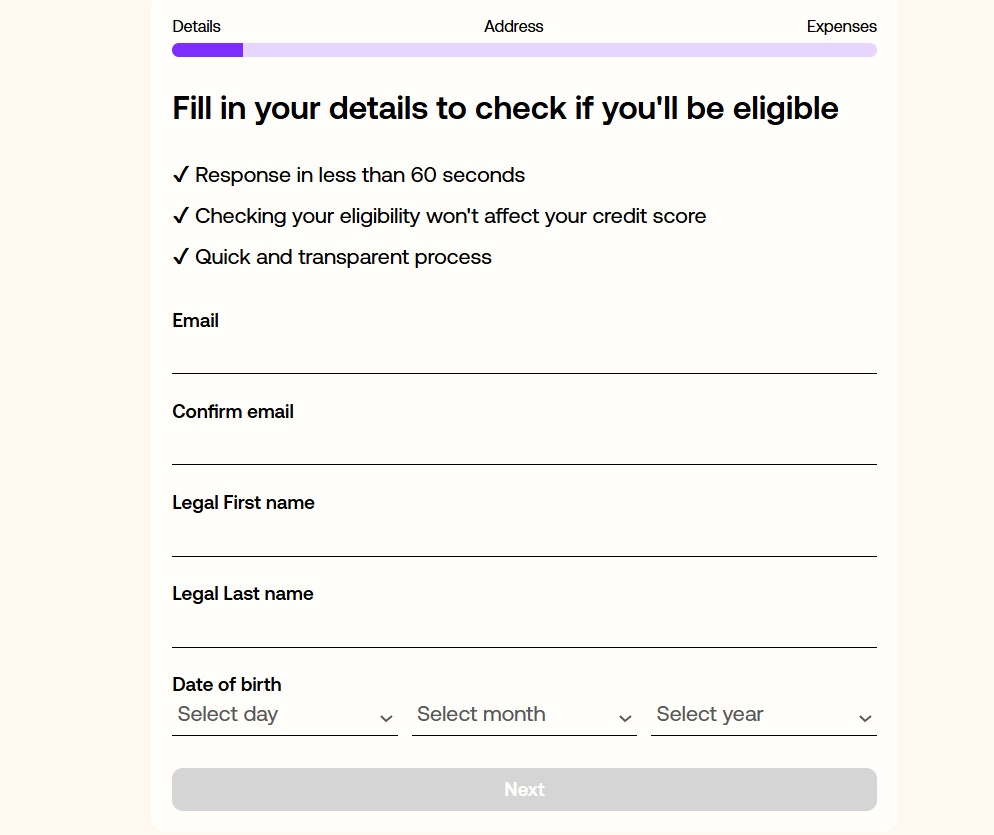
Task: Select the Details step label
Action: tap(197, 27)
